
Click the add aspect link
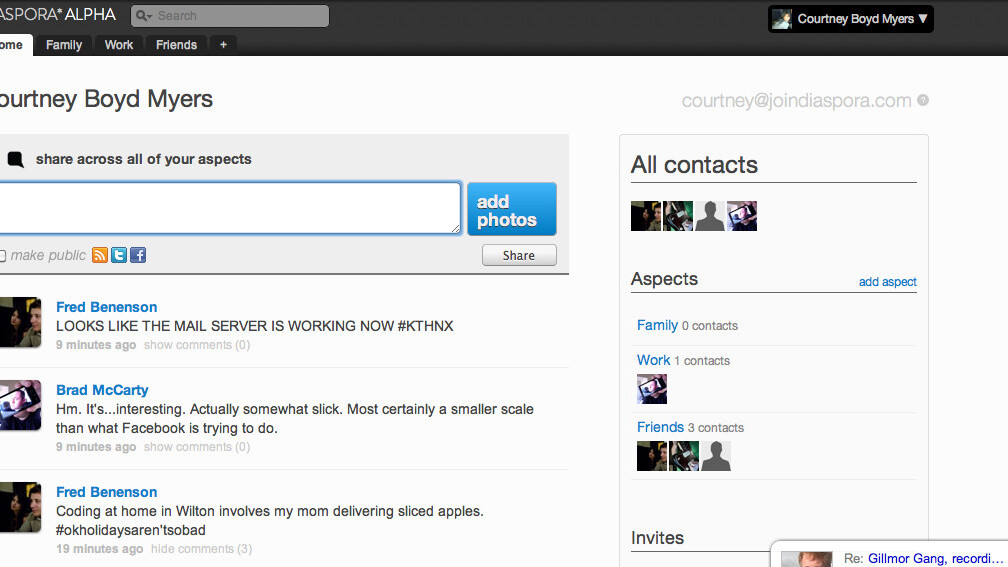(887, 282)
